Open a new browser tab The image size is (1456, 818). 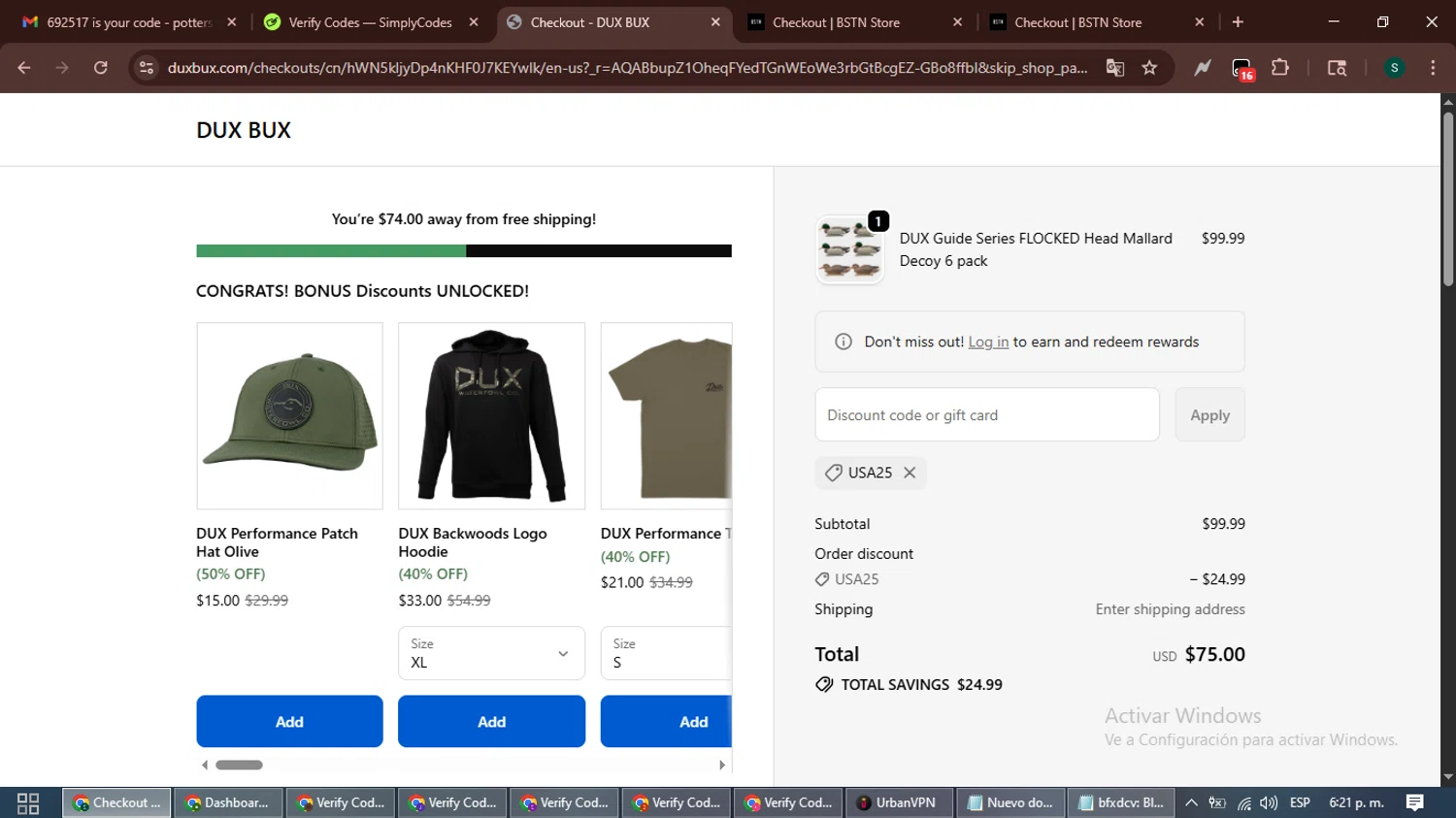coord(1238,21)
